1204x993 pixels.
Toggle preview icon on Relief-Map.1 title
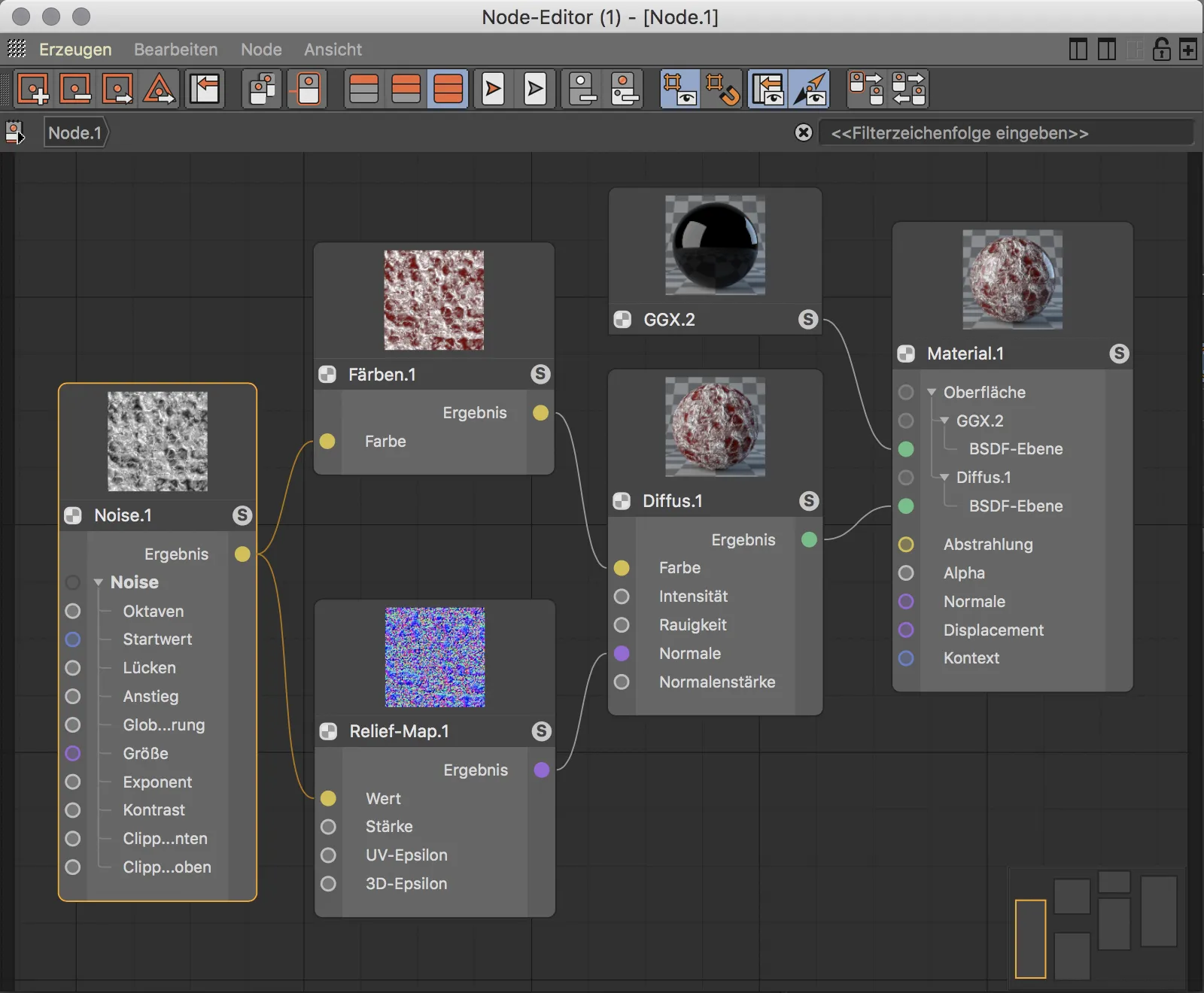point(328,731)
